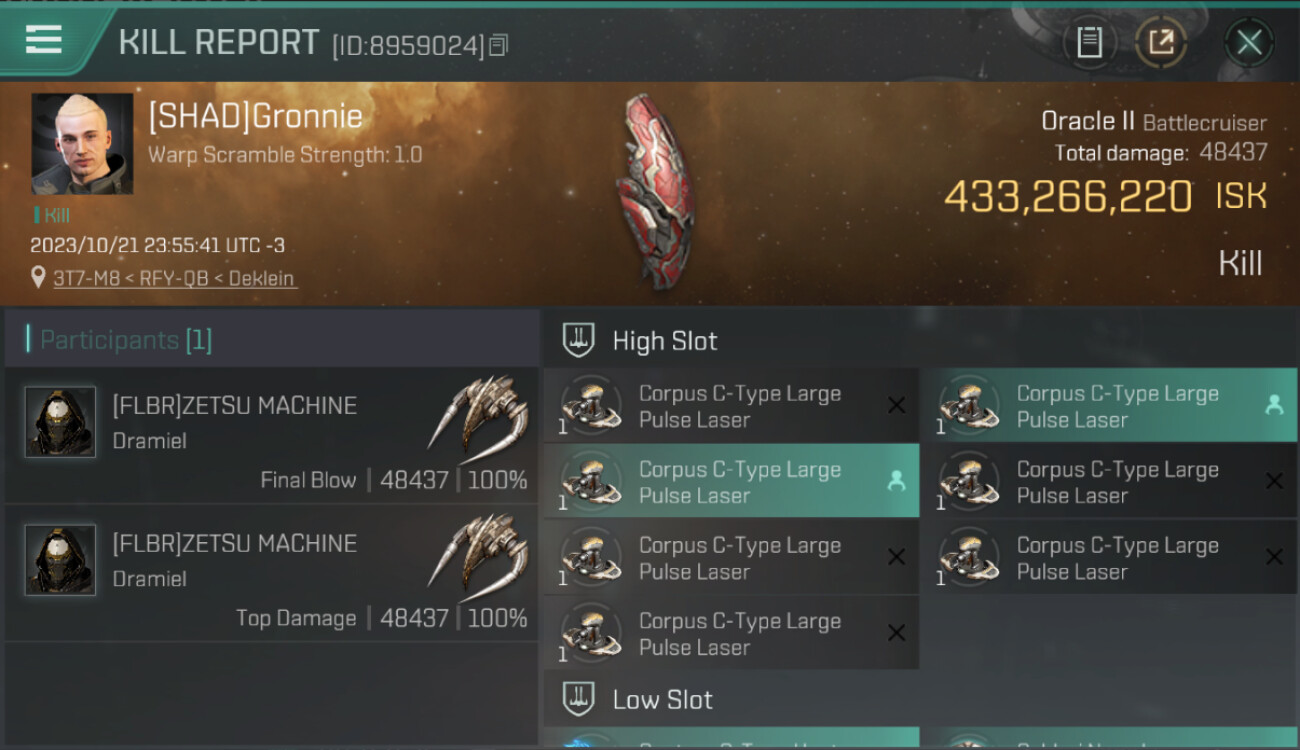
Task: Click ZETSU MACHINE Final Blow portrait
Action: (x=60, y=422)
